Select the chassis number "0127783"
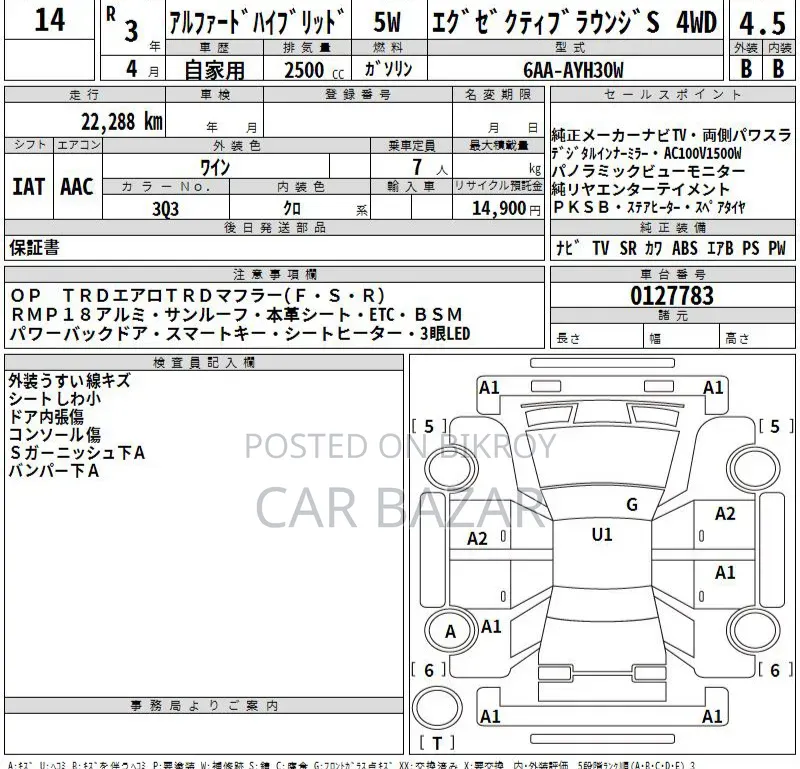The image size is (800, 769). (671, 295)
